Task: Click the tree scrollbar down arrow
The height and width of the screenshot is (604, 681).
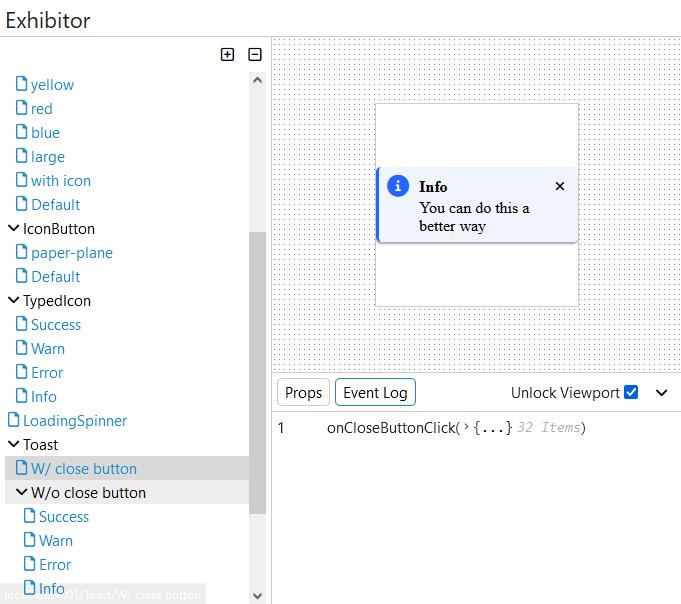Action: pyautogui.click(x=257, y=596)
